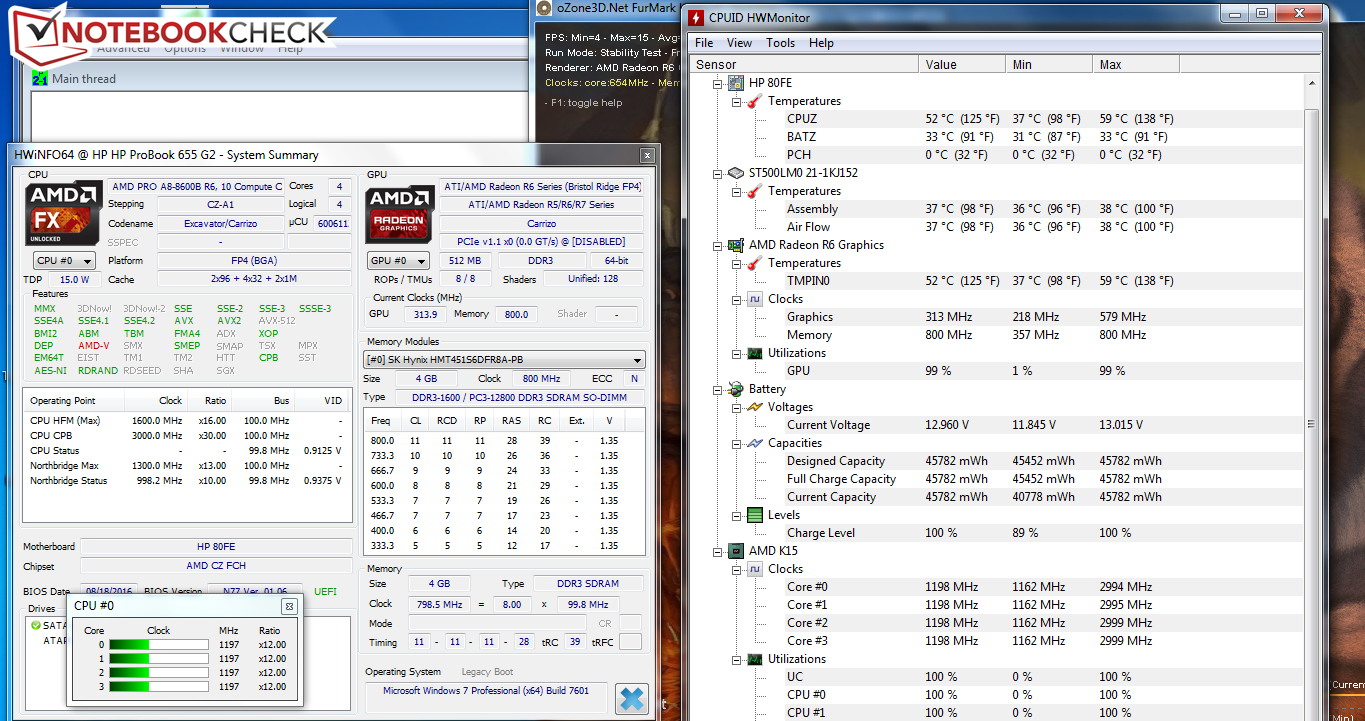Click the Core 1 clock progress bar
Image resolution: width=1365 pixels, height=721 pixels.
point(157,659)
